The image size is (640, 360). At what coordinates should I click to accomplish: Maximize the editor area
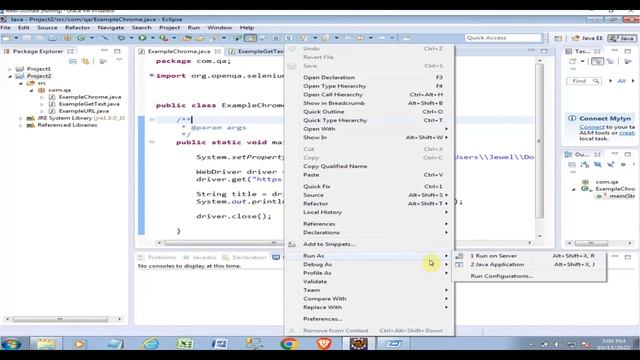544,51
